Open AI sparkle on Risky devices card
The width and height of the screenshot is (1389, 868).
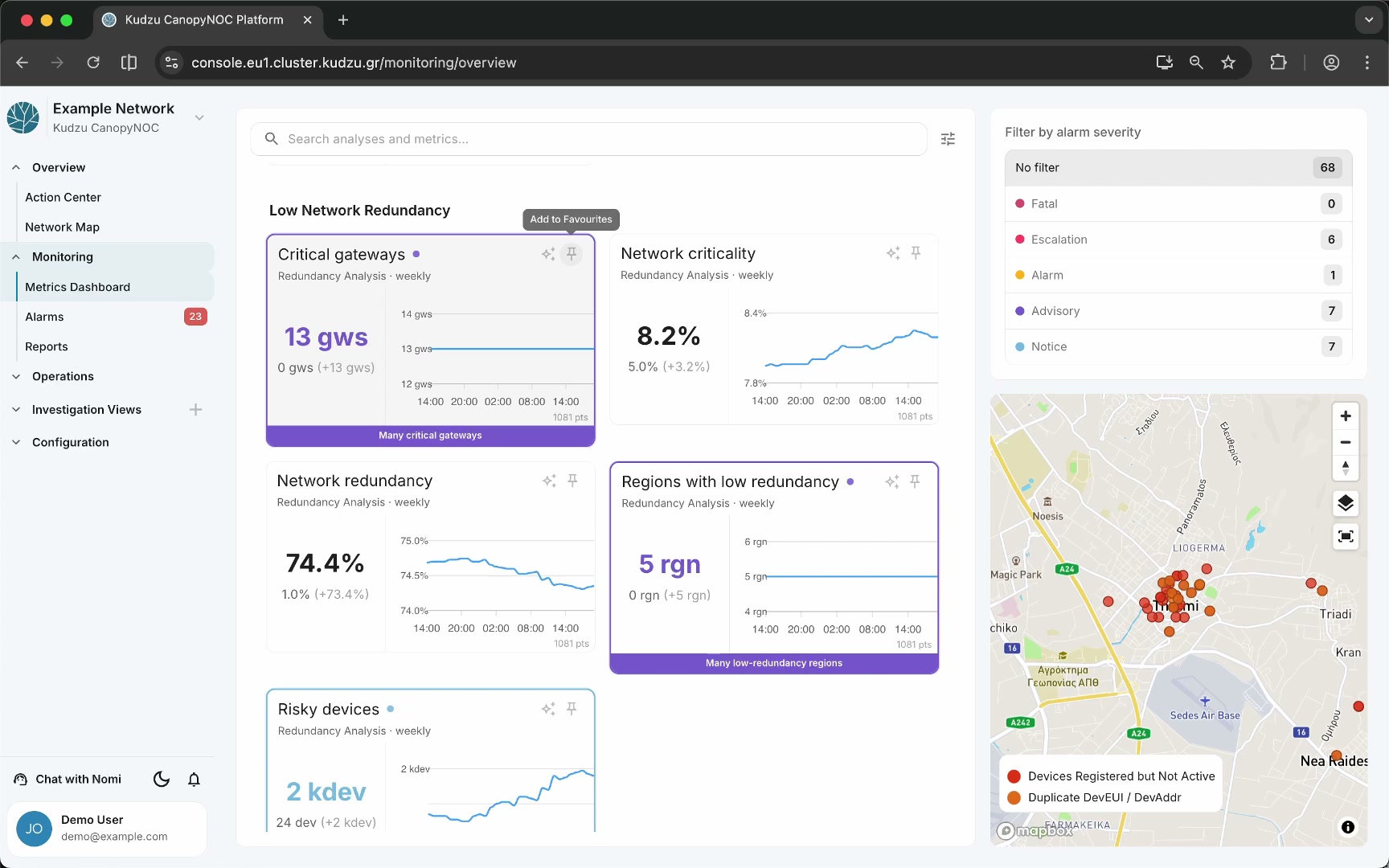pos(548,709)
